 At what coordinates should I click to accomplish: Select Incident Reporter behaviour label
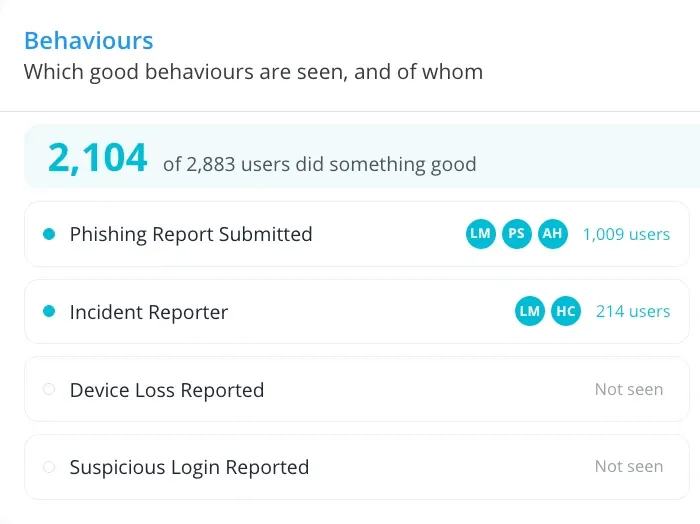click(149, 312)
